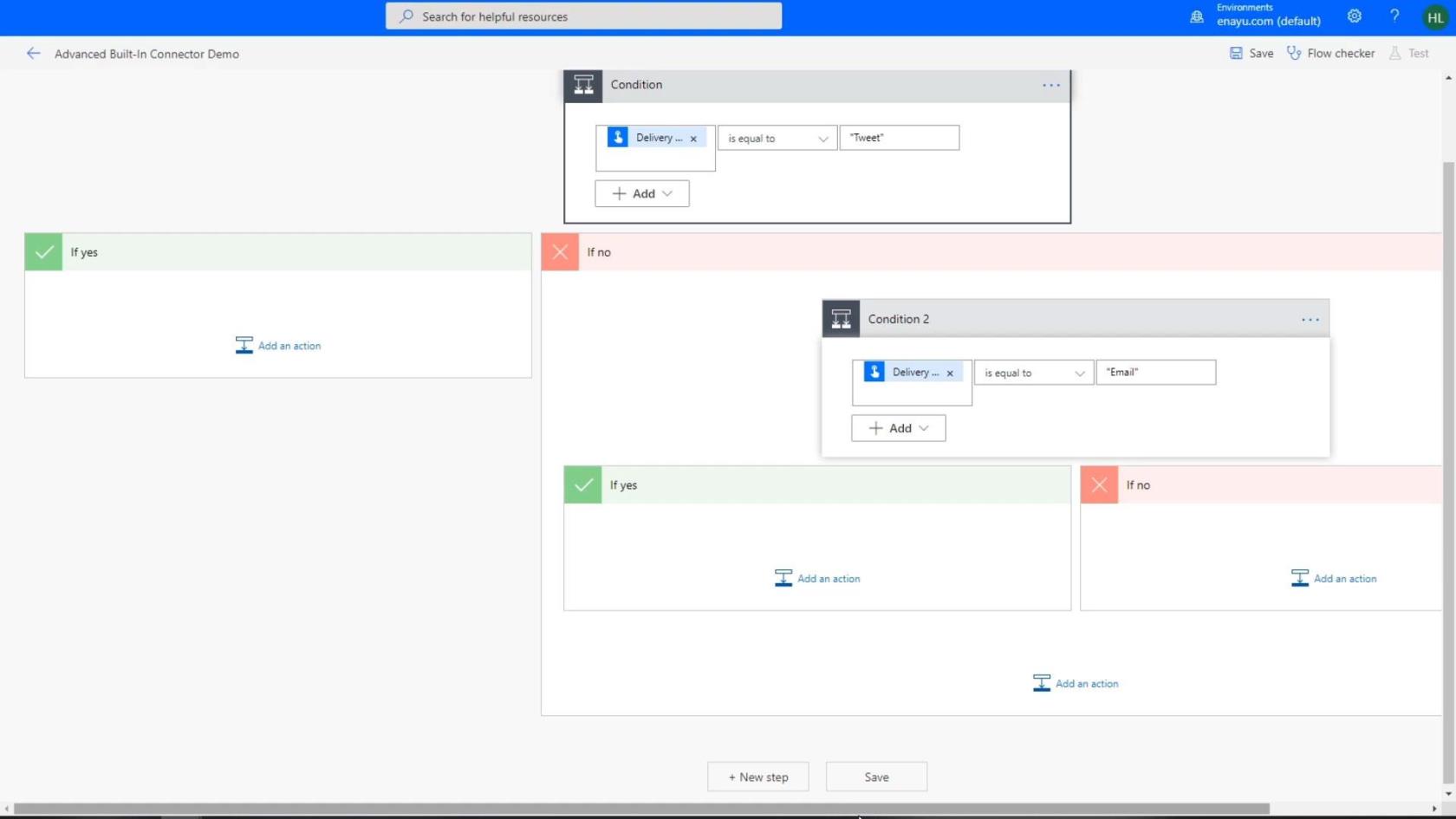The image size is (1456, 819).
Task: Click the scroll up arrow
Action: click(x=1448, y=78)
